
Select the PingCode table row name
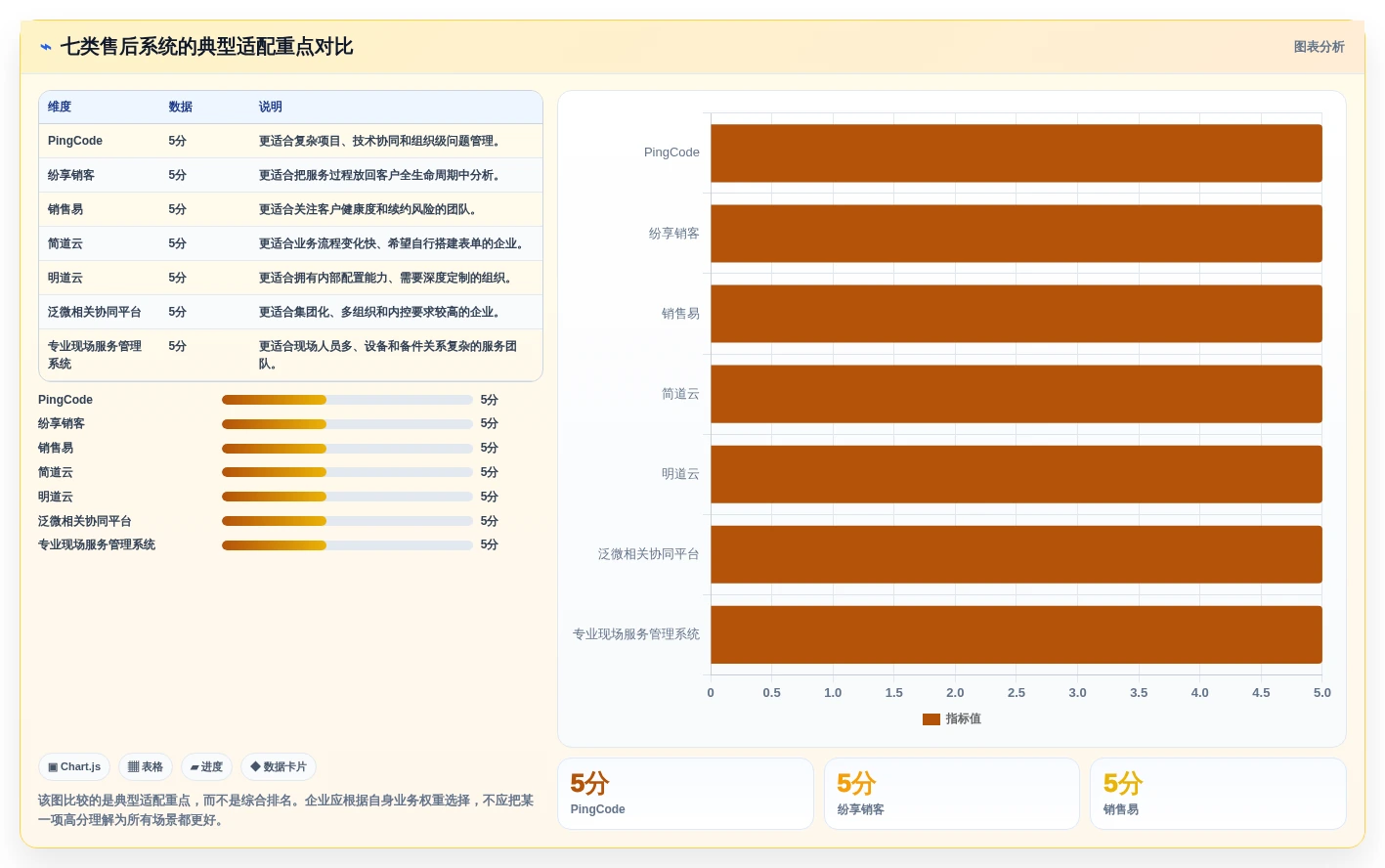pyautogui.click(x=75, y=141)
